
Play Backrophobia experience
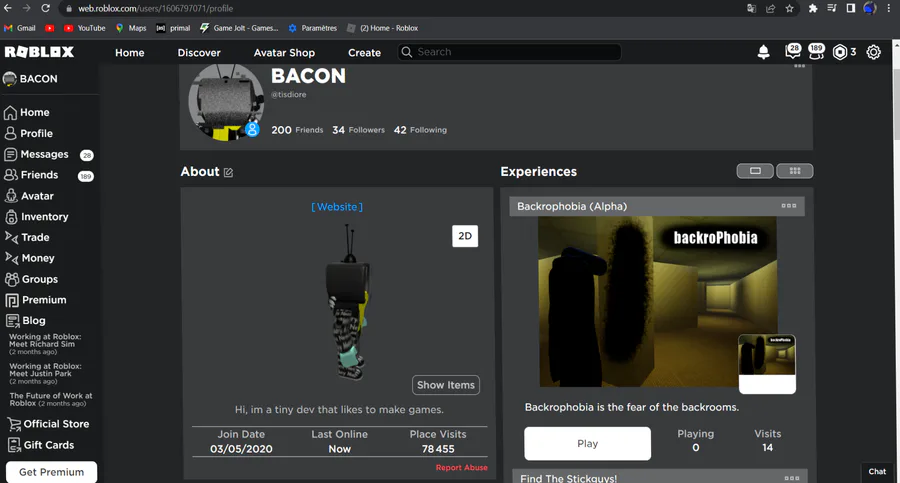coord(587,443)
